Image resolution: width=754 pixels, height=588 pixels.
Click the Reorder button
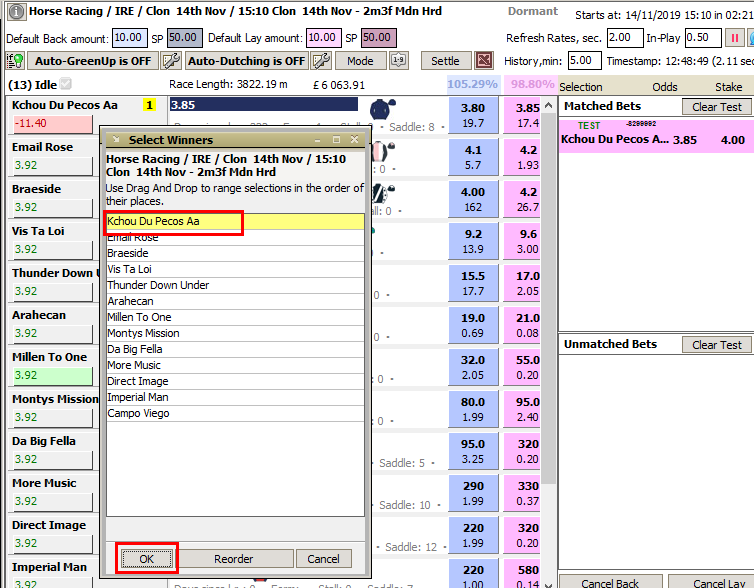[234, 559]
